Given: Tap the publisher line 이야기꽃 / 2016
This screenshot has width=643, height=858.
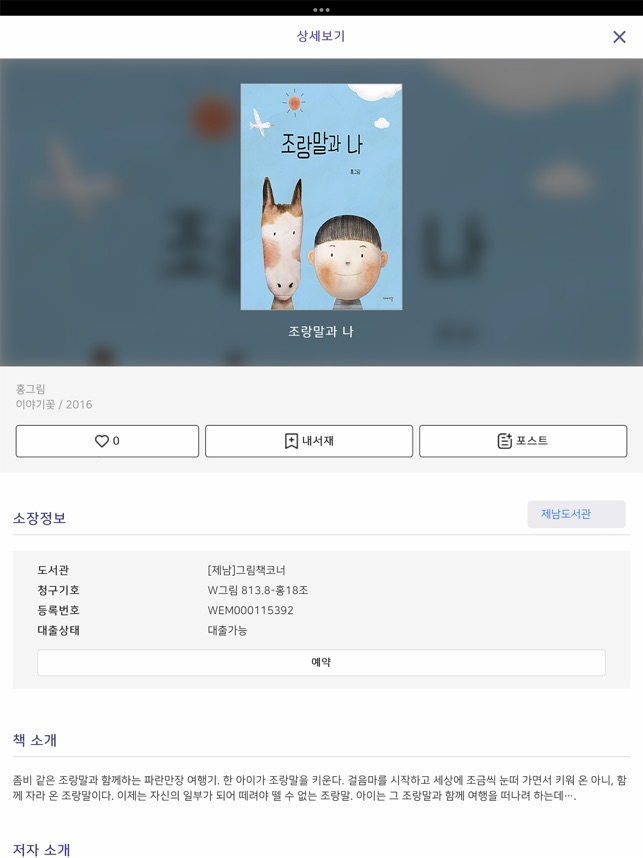Looking at the screenshot, I should (x=54, y=404).
